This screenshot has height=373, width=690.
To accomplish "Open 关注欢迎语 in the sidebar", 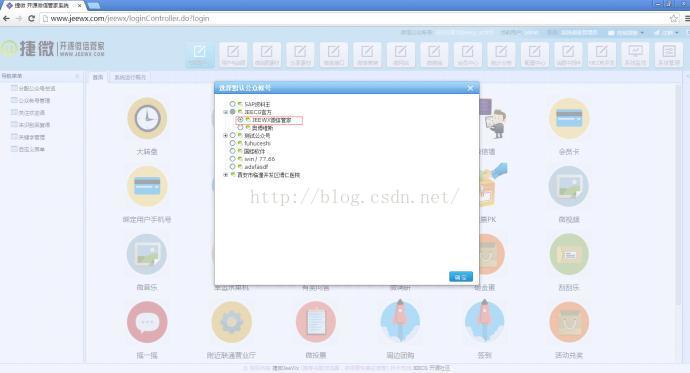I will pos(32,113).
